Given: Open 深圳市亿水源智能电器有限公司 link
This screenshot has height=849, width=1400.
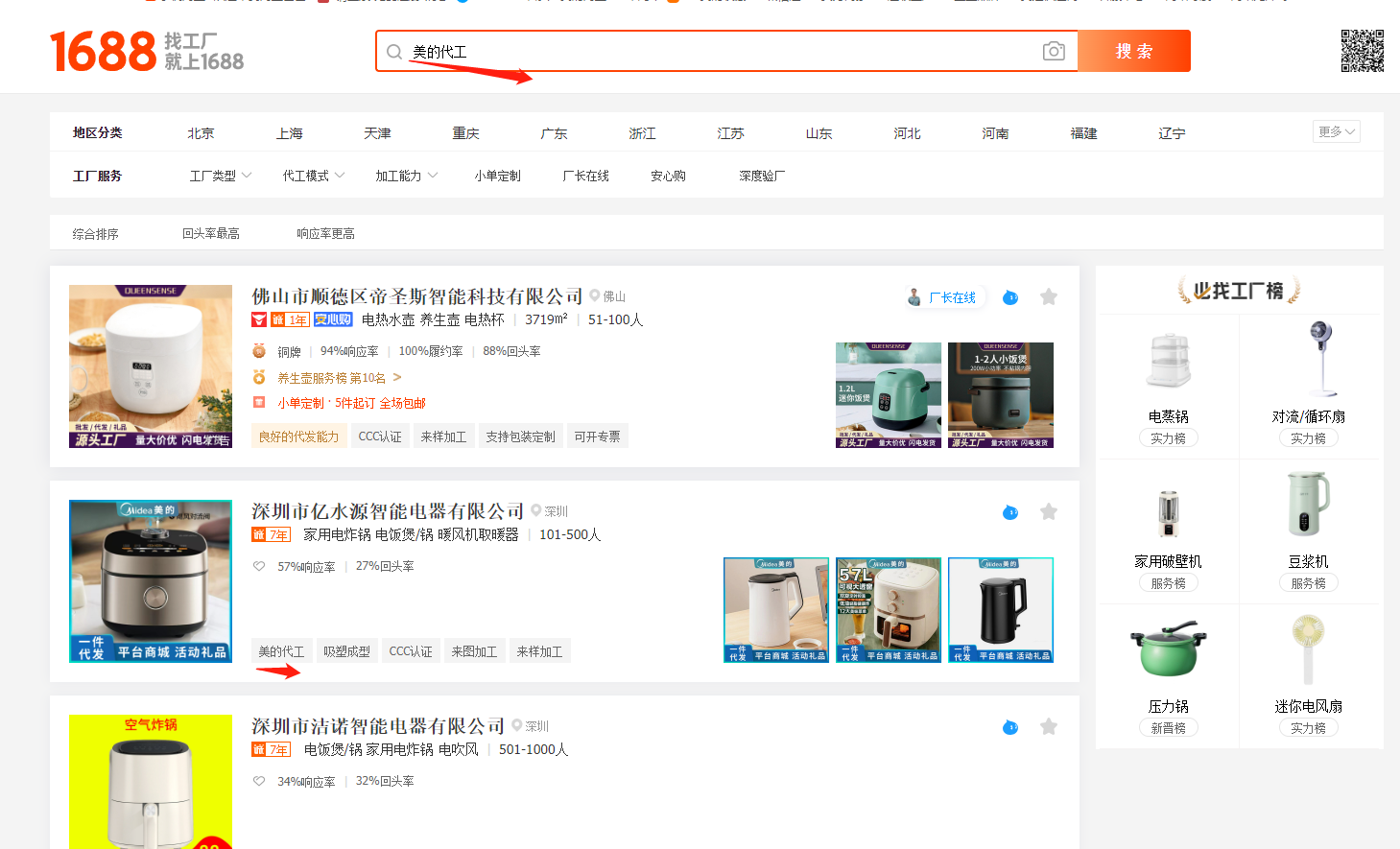Looking at the screenshot, I should click(388, 511).
